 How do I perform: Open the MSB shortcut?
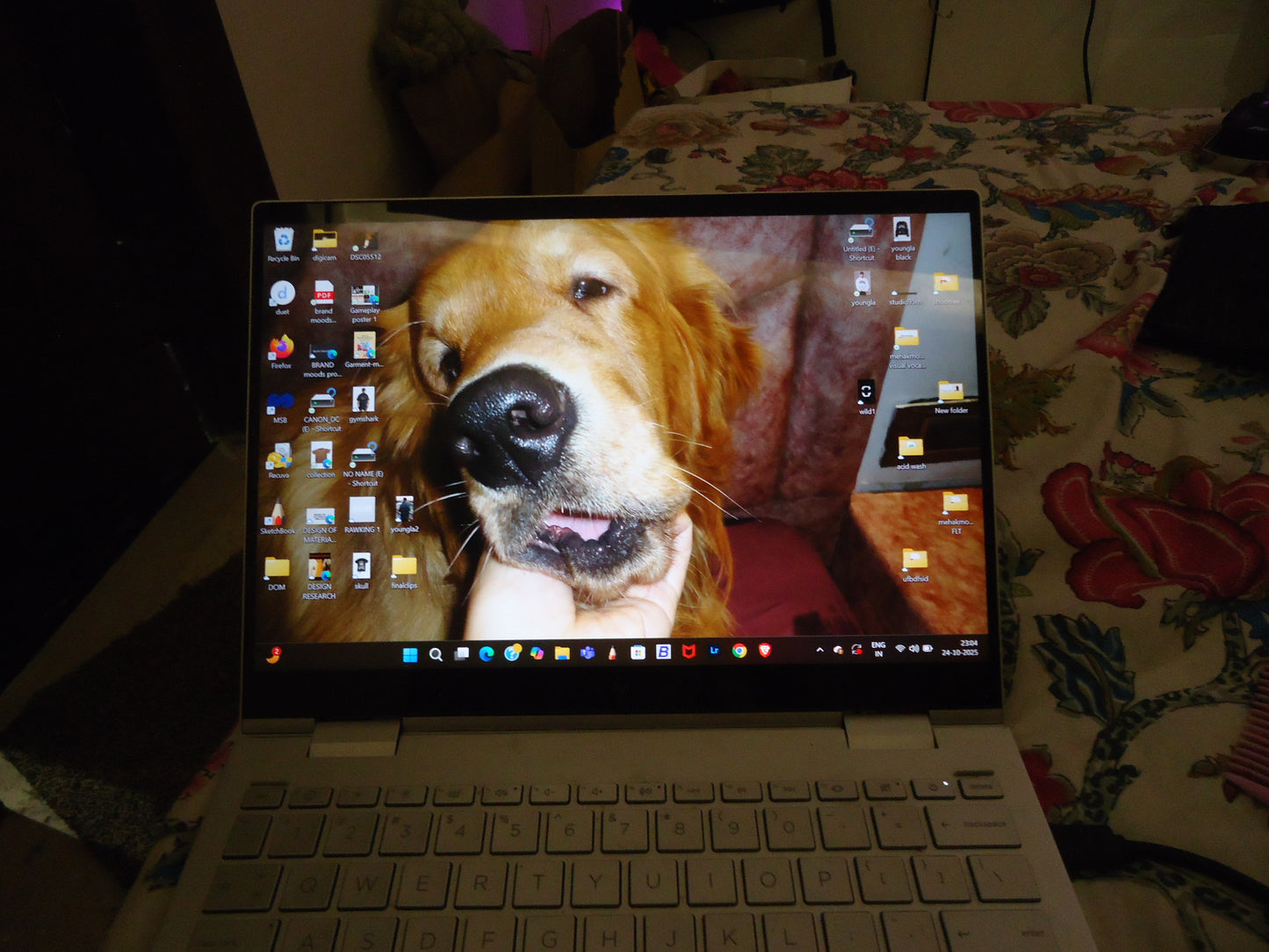(x=280, y=407)
